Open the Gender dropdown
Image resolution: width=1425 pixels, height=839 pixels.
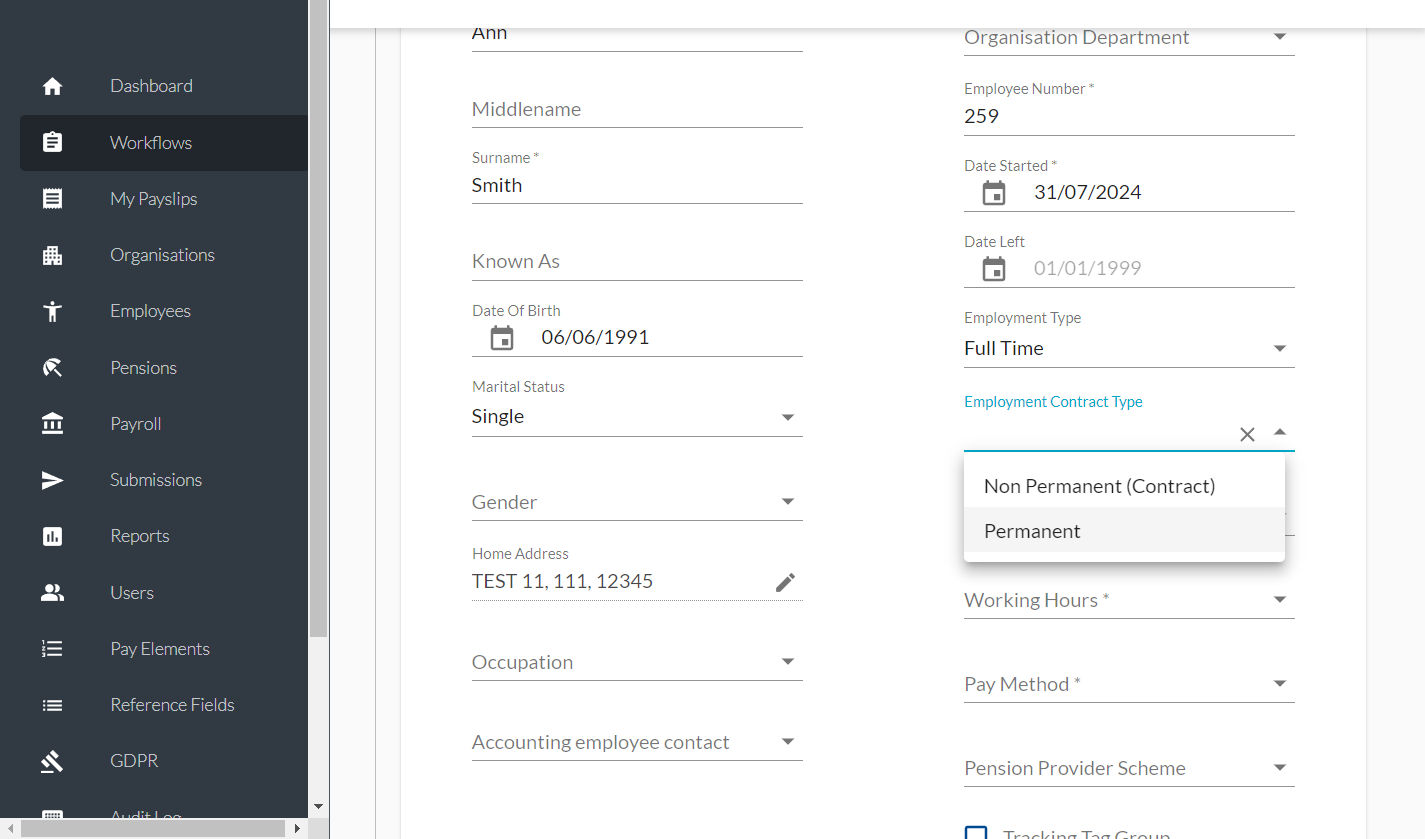[x=788, y=502]
